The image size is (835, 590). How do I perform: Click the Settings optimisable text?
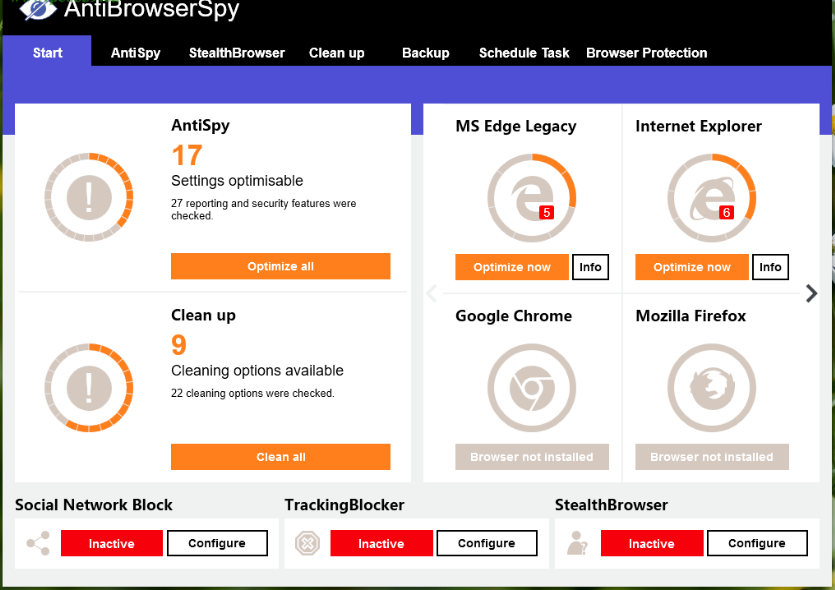[x=237, y=181]
